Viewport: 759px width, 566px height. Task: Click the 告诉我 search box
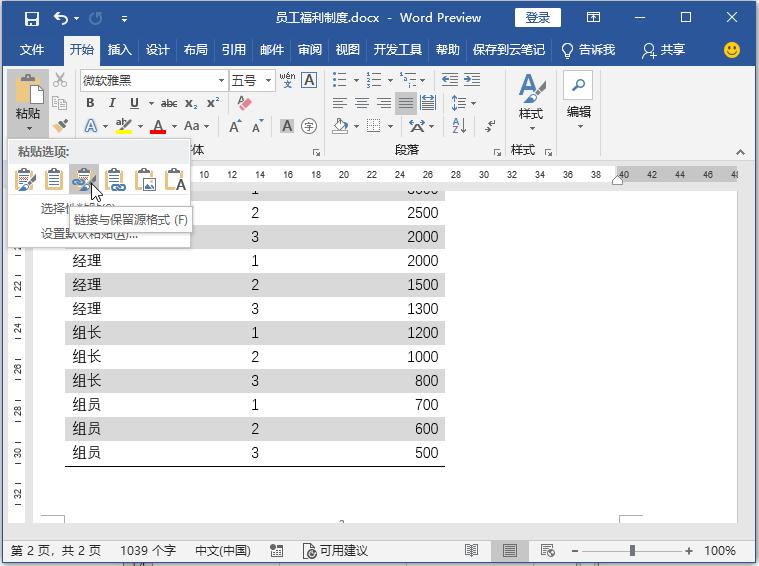[x=588, y=49]
